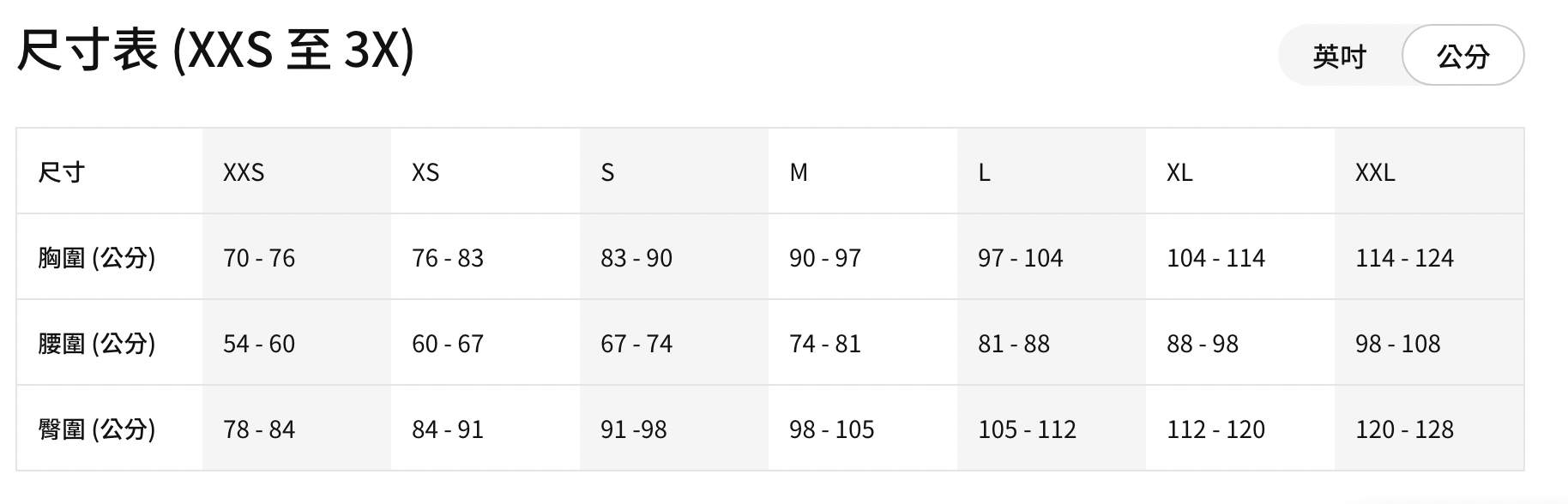Click the 尺寸表 (XXS 至 3X) heading
Screen dimensions: 1568x504
(215, 50)
